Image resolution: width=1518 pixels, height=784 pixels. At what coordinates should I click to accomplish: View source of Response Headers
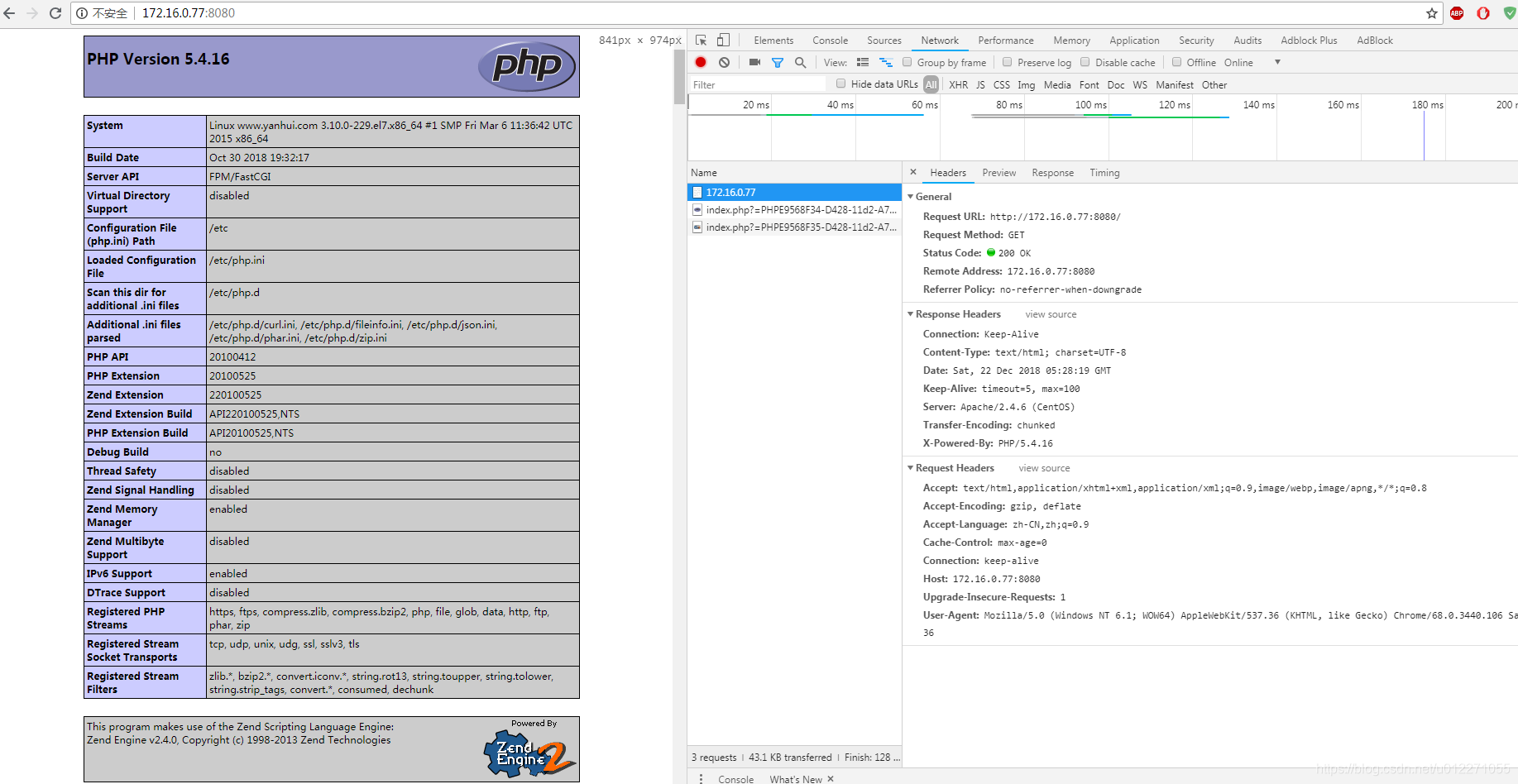(x=1051, y=314)
